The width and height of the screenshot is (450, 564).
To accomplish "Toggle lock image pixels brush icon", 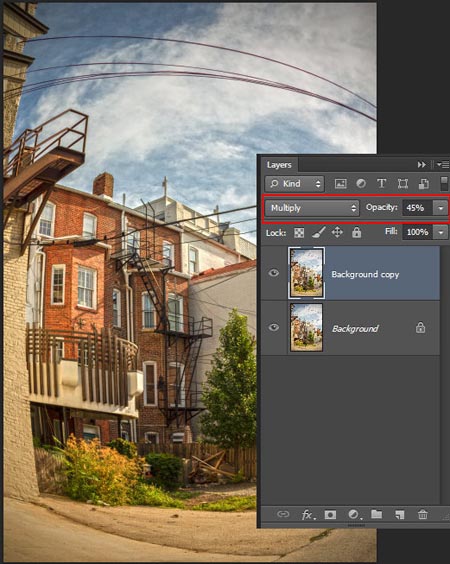I will coord(318,232).
